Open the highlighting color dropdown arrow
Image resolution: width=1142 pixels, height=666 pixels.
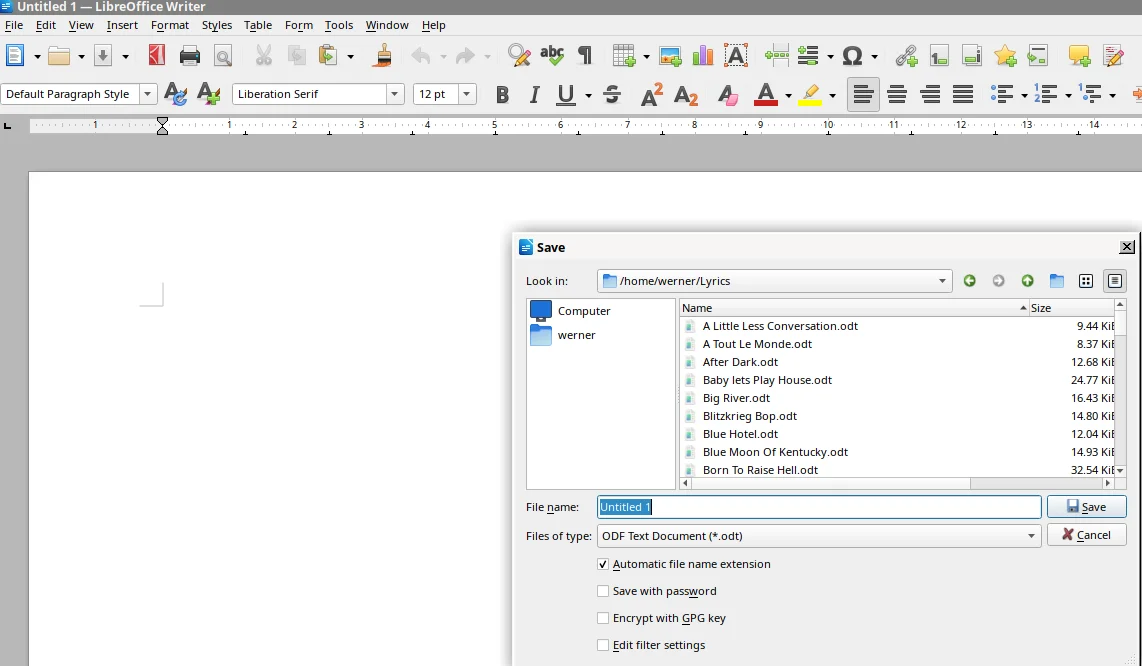pos(832,95)
